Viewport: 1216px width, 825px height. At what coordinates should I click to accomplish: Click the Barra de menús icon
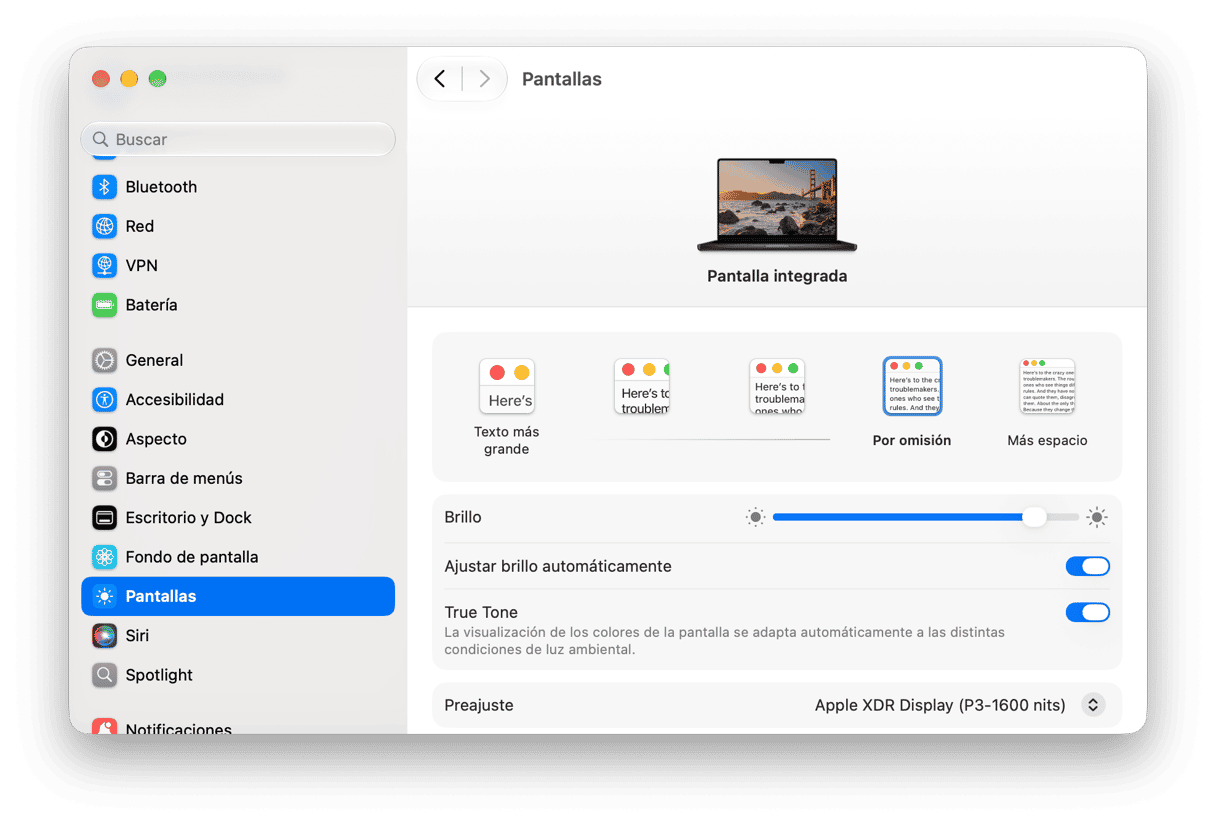[x=105, y=478]
